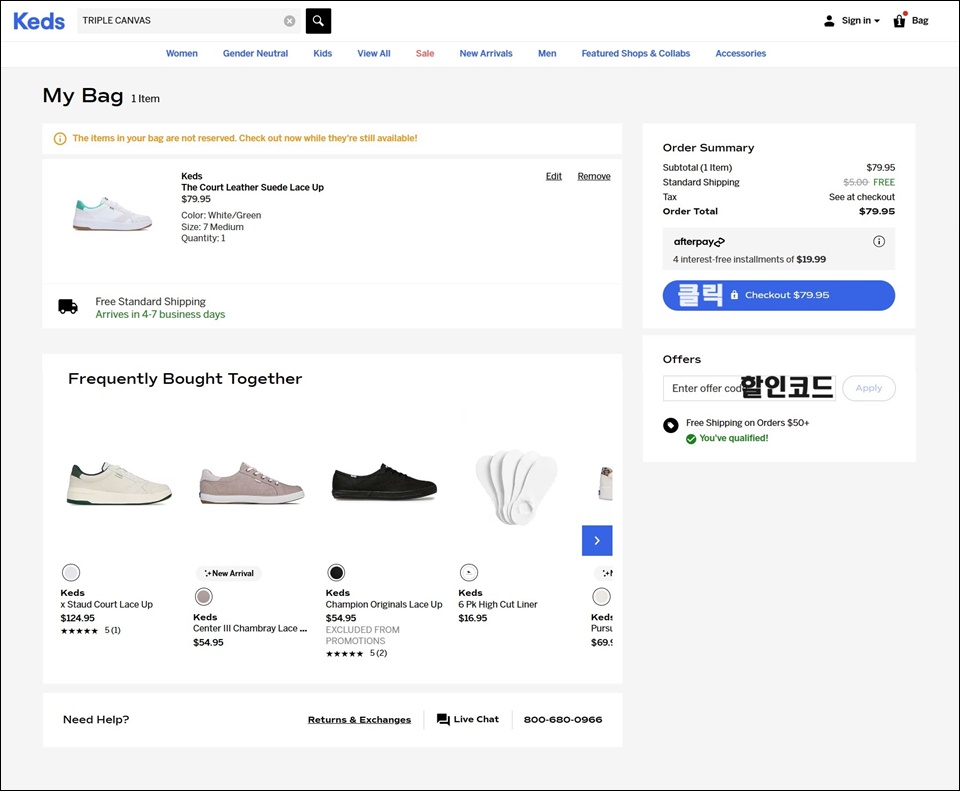
Task: Open the Men menu
Action: pyautogui.click(x=547, y=53)
